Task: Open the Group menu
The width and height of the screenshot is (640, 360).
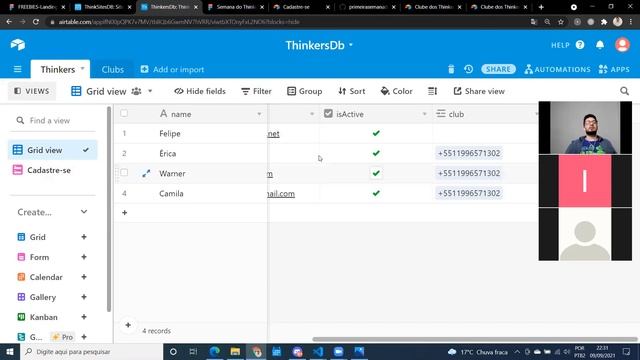Action: pyautogui.click(x=304, y=91)
